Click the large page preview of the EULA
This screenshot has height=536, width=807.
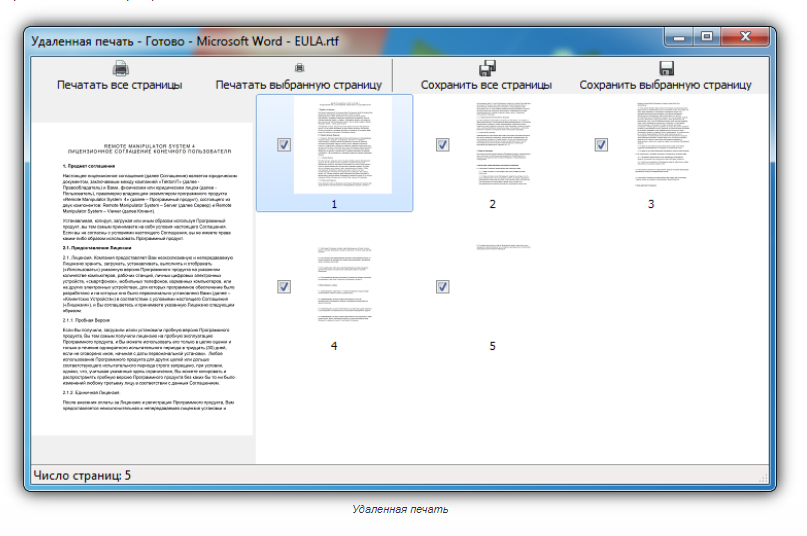[143, 279]
